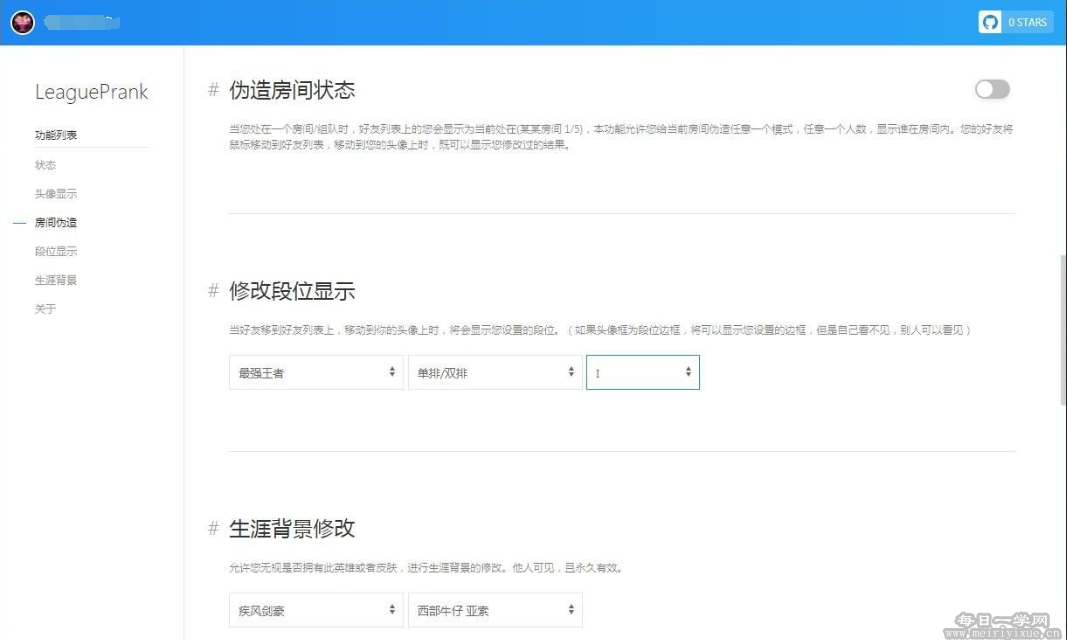Click the user avatar in the header
Viewport: 1067px width, 640px height.
coord(22,22)
